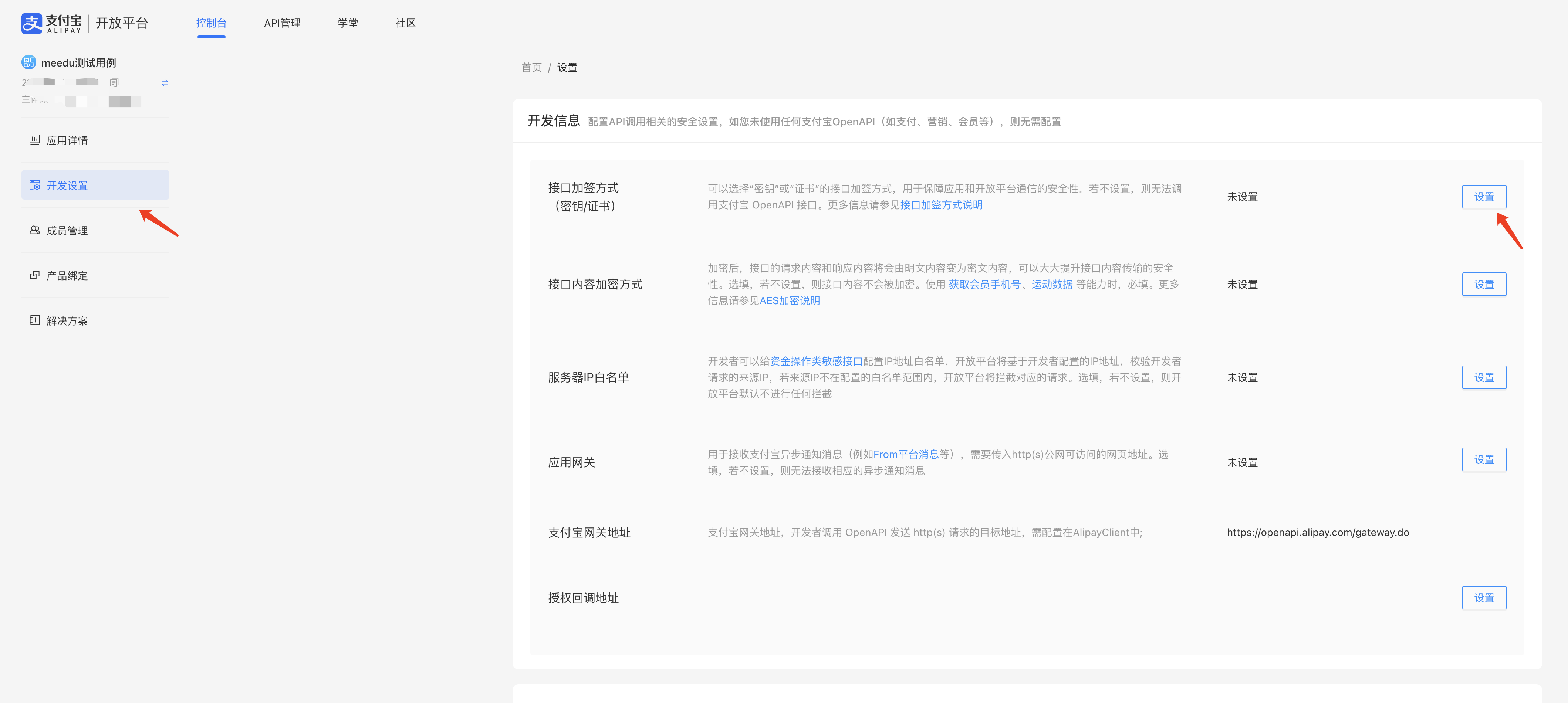Open 产品绑定 in the sidebar
1568x703 pixels.
[67, 275]
